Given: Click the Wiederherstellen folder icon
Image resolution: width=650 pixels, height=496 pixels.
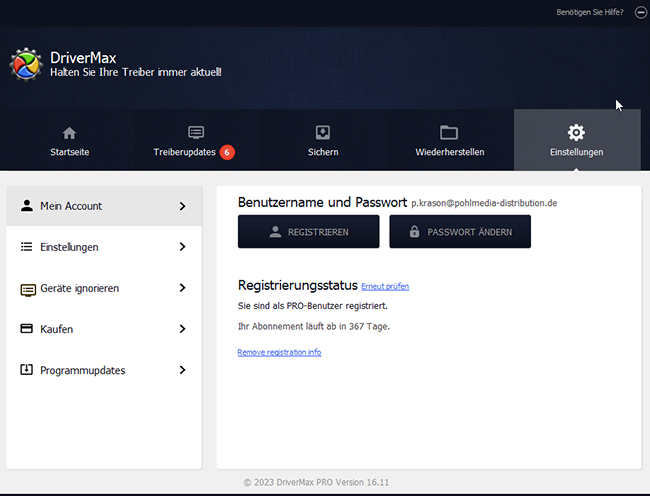Looking at the screenshot, I should pyautogui.click(x=449, y=133).
